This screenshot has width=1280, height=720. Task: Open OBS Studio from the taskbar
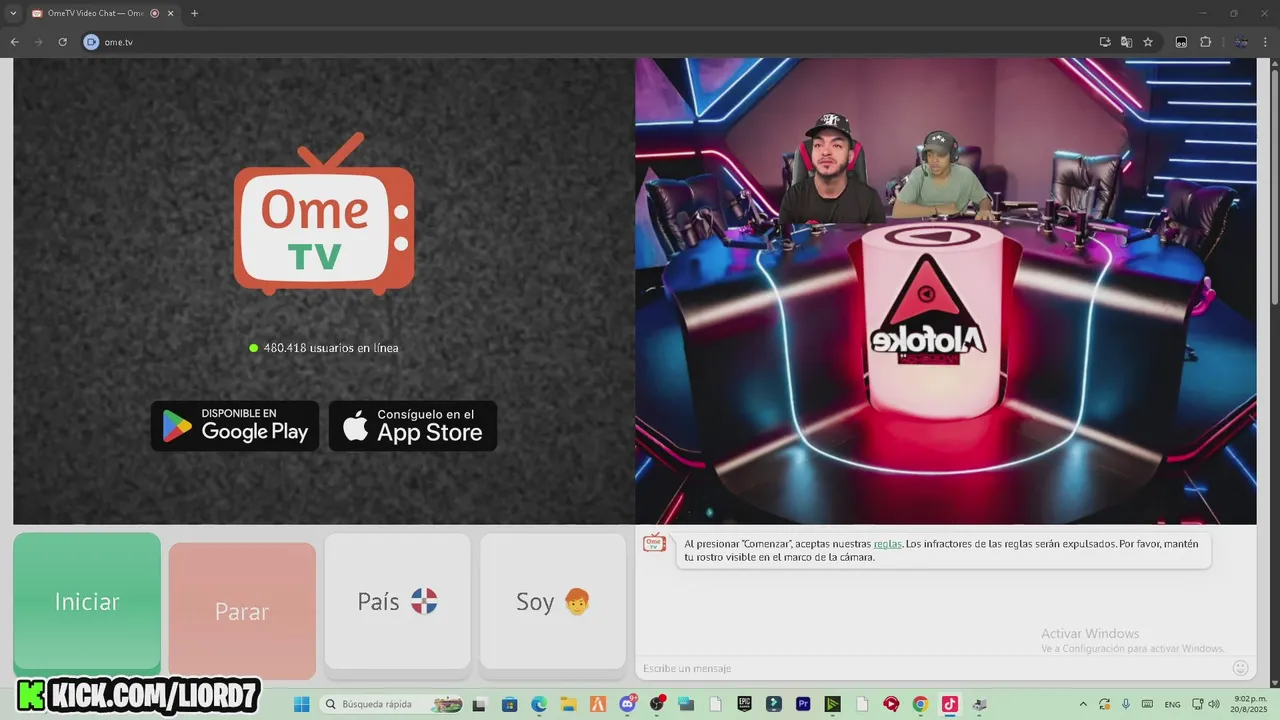tap(657, 704)
